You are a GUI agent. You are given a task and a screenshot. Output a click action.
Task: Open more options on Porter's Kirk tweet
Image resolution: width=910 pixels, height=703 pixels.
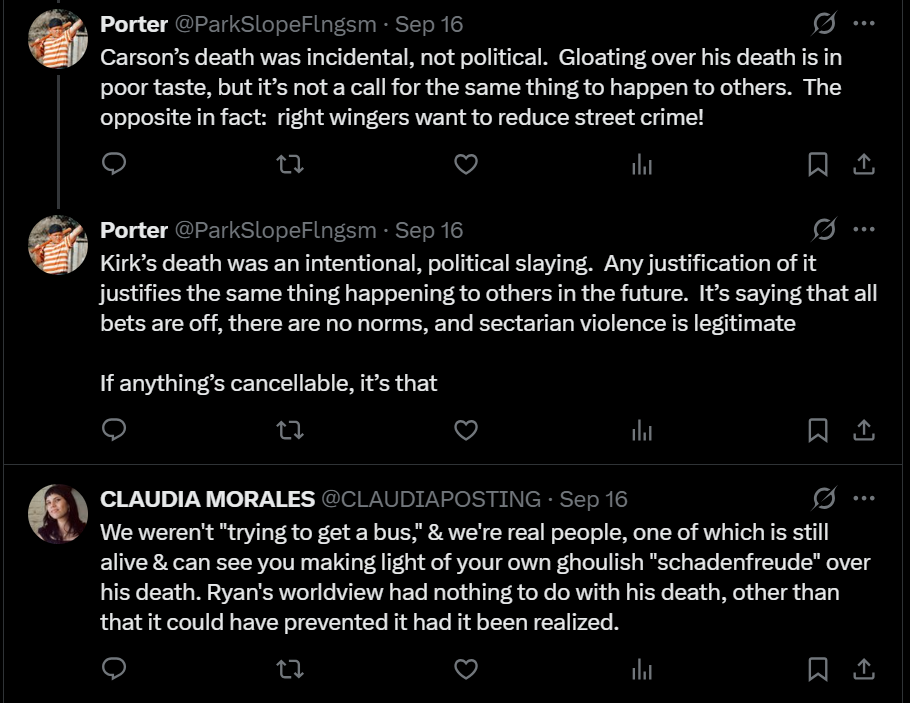863,230
